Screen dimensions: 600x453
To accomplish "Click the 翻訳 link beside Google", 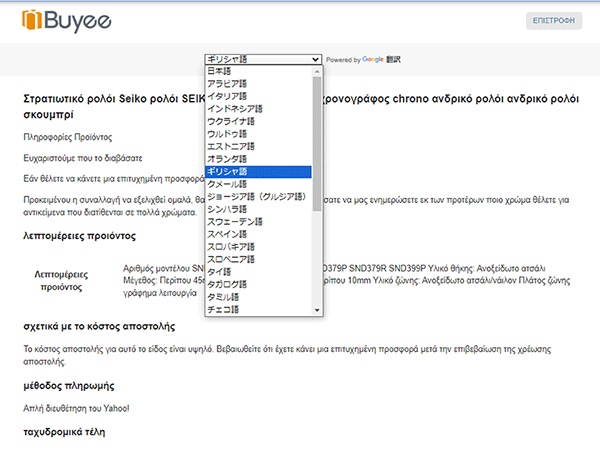I will [393, 59].
